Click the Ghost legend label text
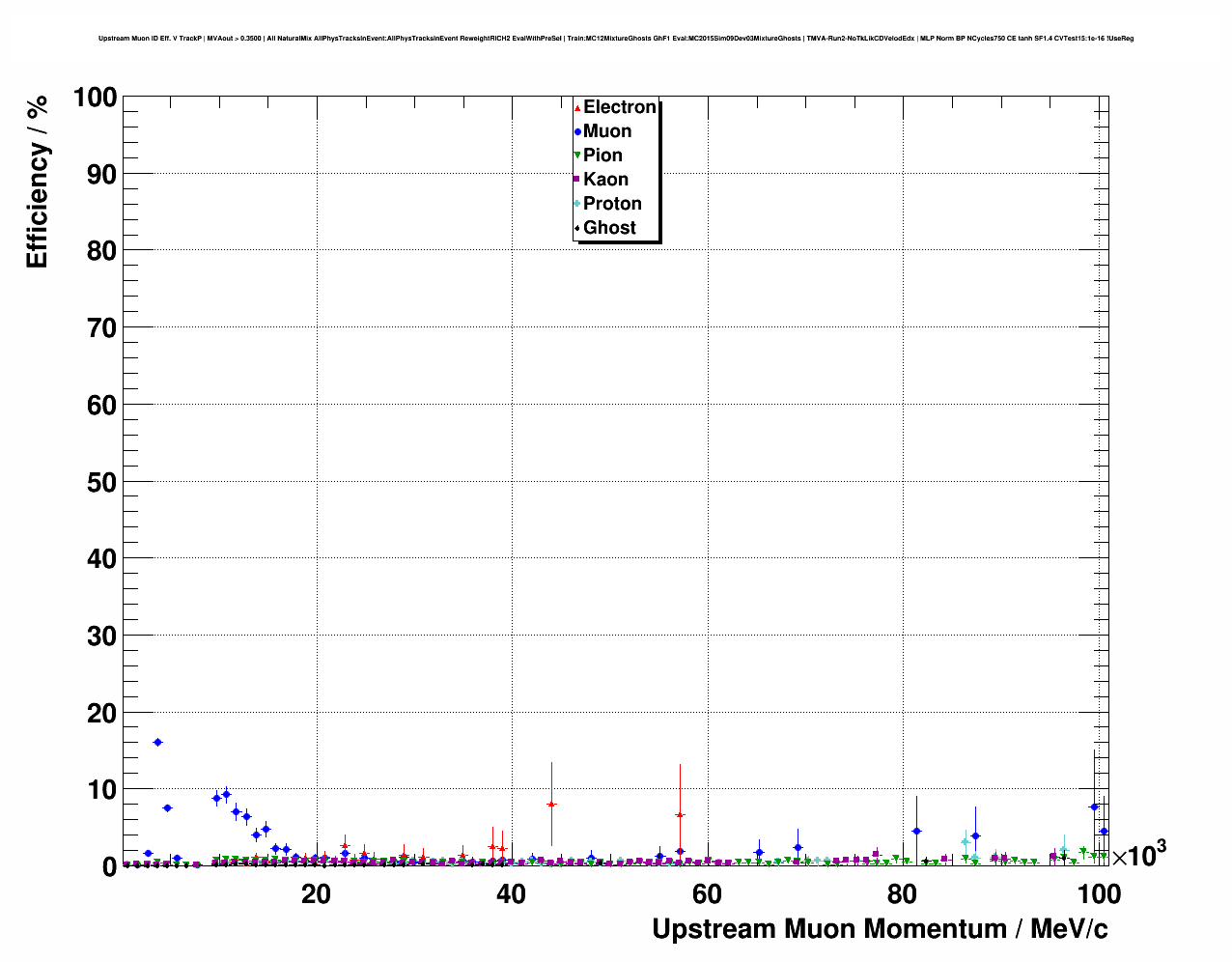The height and width of the screenshot is (962, 1232). coord(609,228)
